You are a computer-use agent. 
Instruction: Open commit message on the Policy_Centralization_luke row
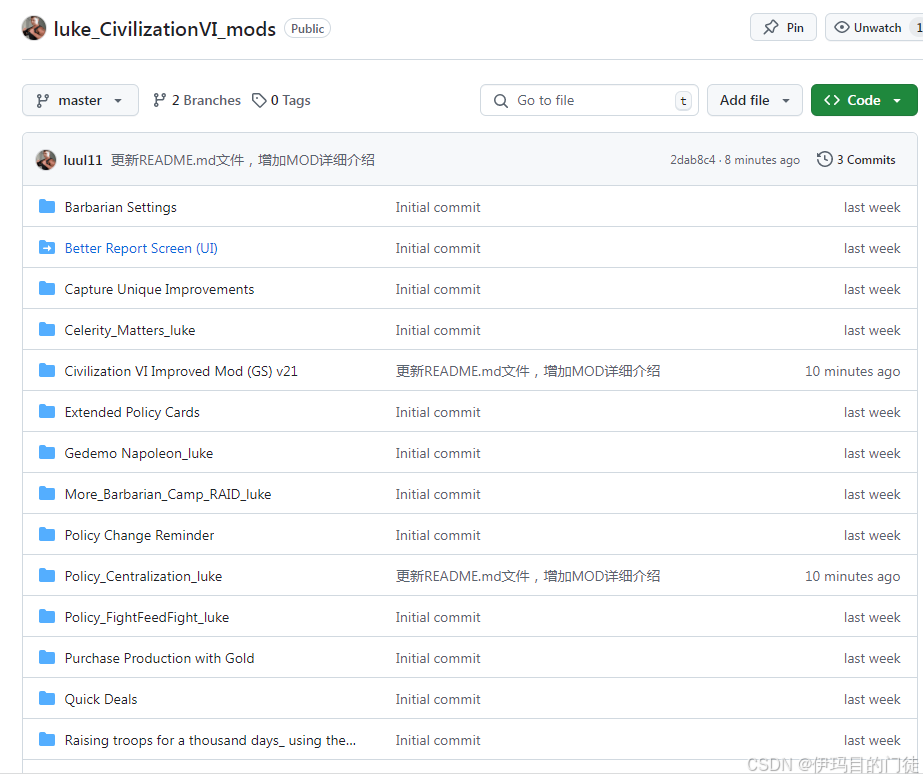tap(528, 576)
